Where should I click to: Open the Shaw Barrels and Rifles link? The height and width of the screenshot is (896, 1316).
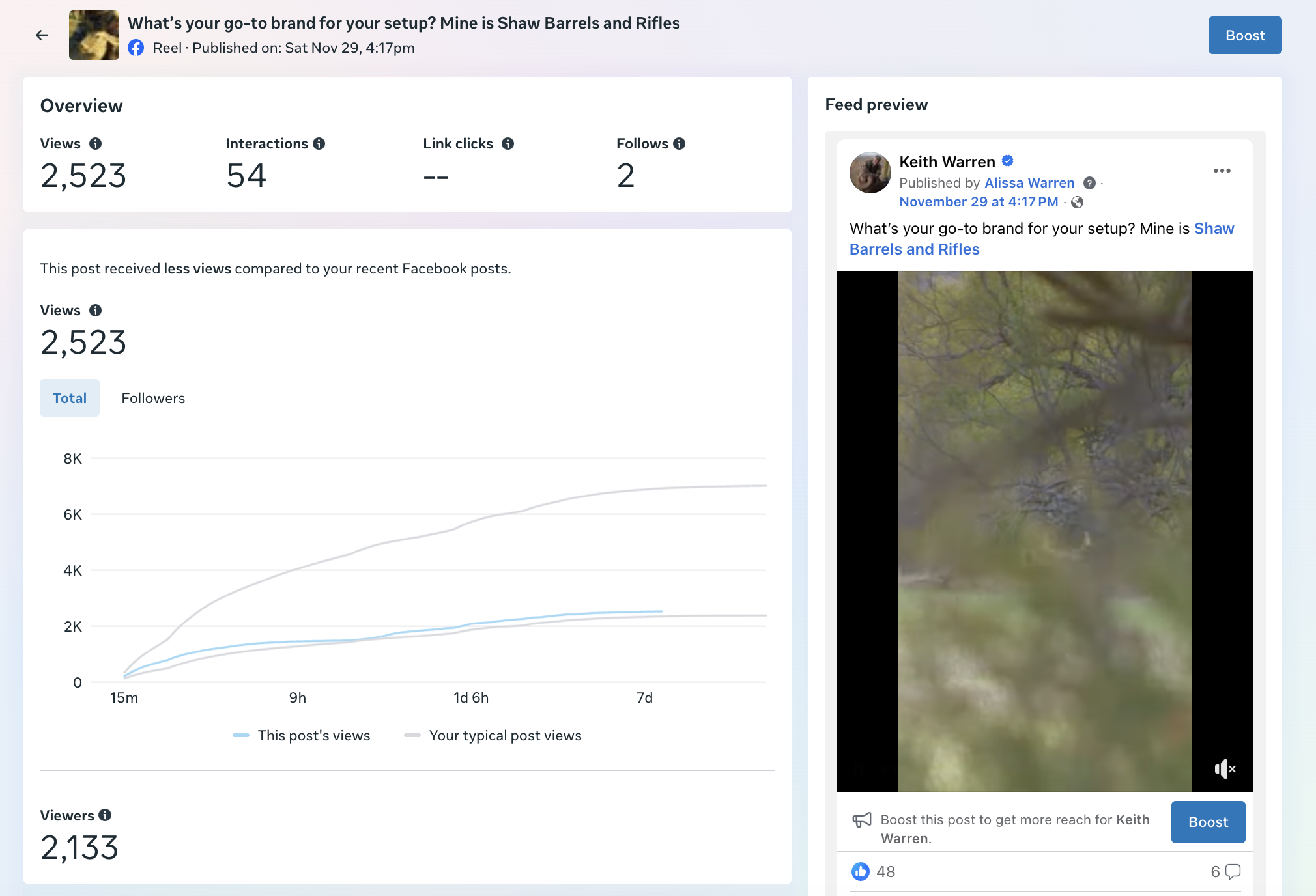[x=914, y=249]
